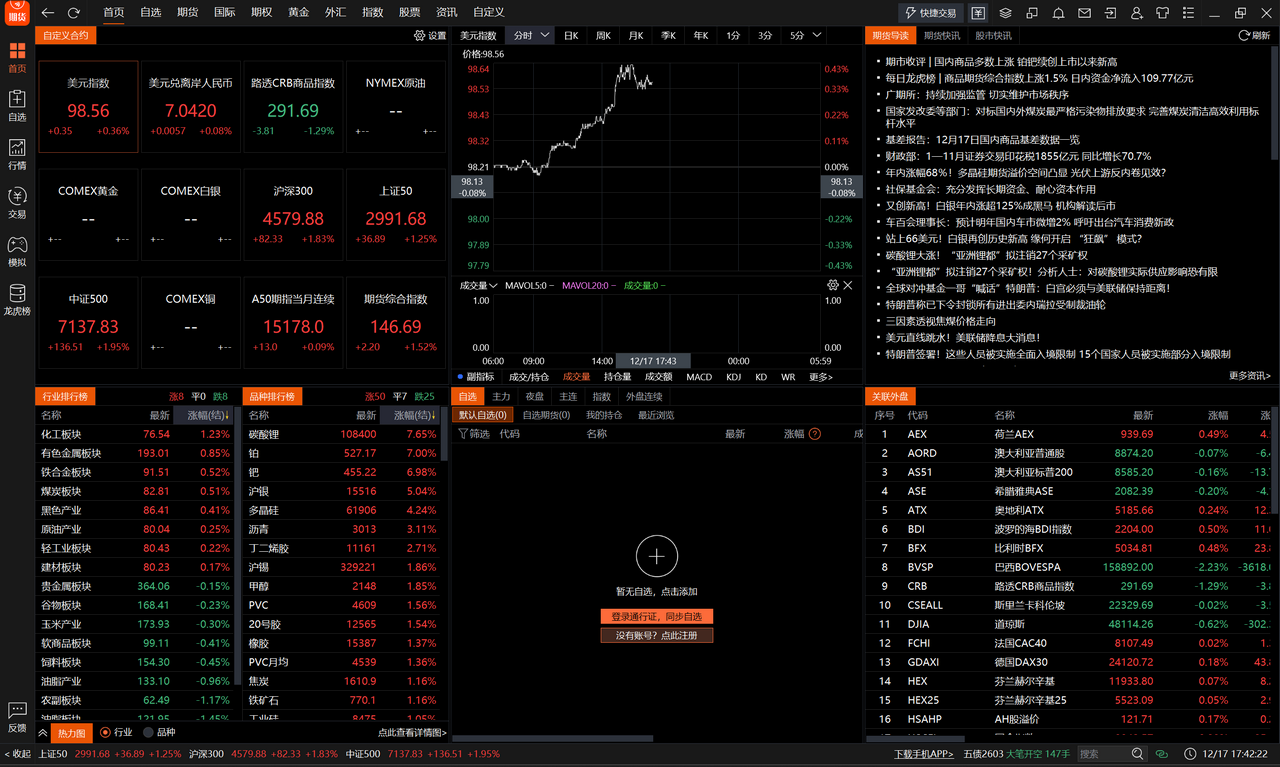Image resolution: width=1280 pixels, height=767 pixels.
Task: Select the 美元指数 quote card
Action: pyautogui.click(x=88, y=106)
